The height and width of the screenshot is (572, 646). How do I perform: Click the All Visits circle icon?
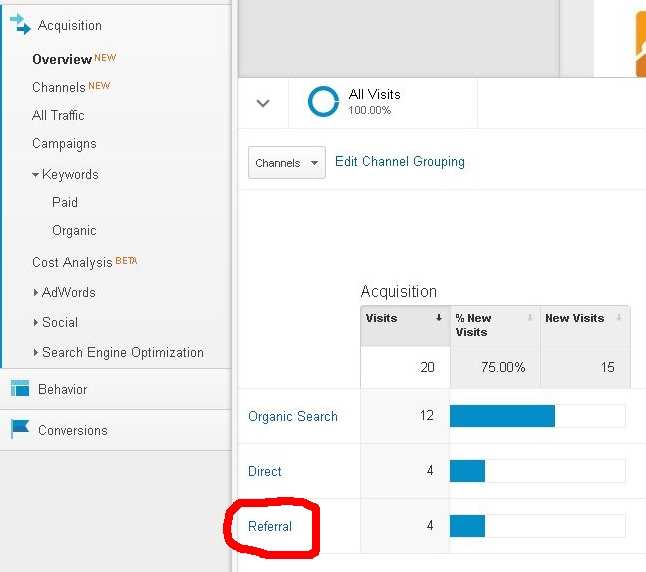click(x=323, y=101)
